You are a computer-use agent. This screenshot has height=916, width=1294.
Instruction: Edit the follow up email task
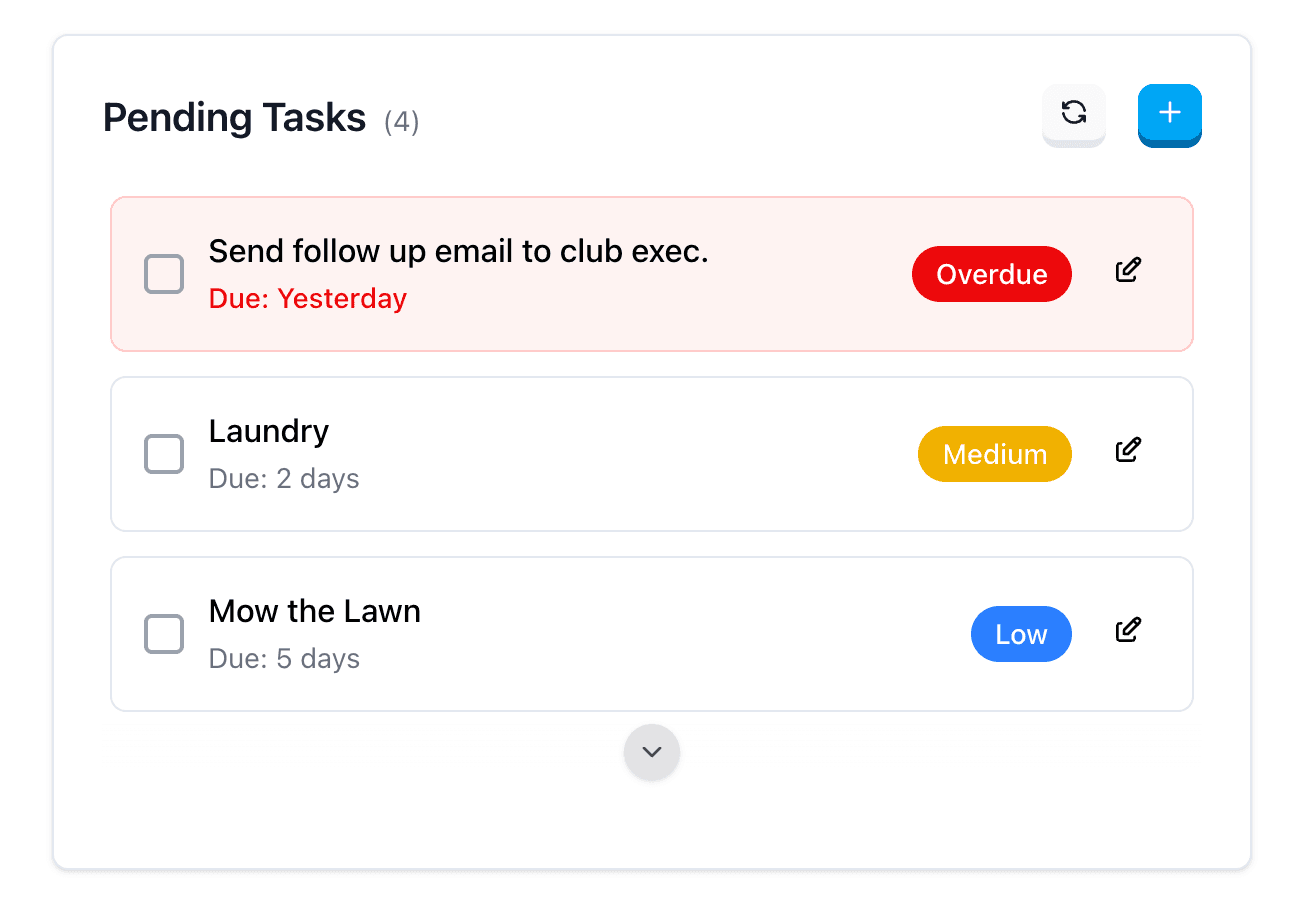(x=1128, y=271)
